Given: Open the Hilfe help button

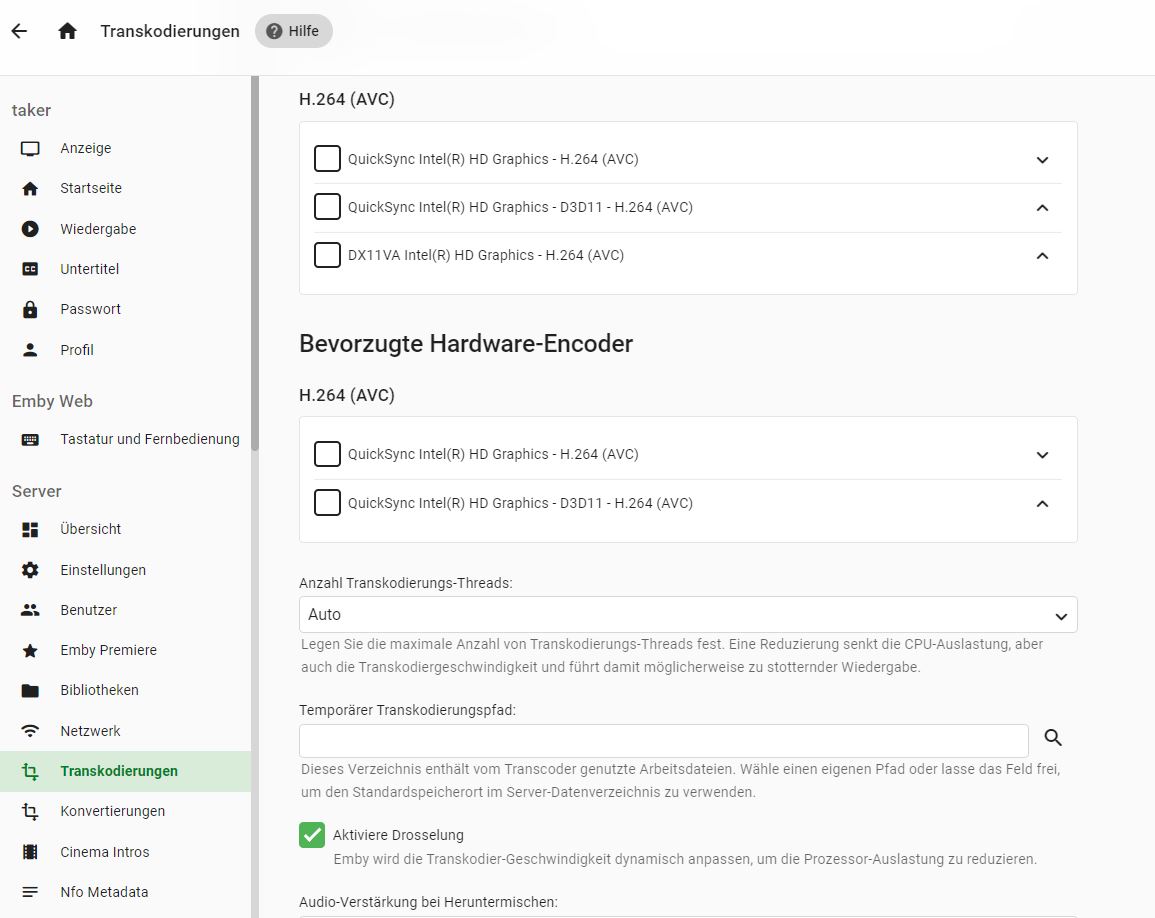Looking at the screenshot, I should click(x=293, y=31).
